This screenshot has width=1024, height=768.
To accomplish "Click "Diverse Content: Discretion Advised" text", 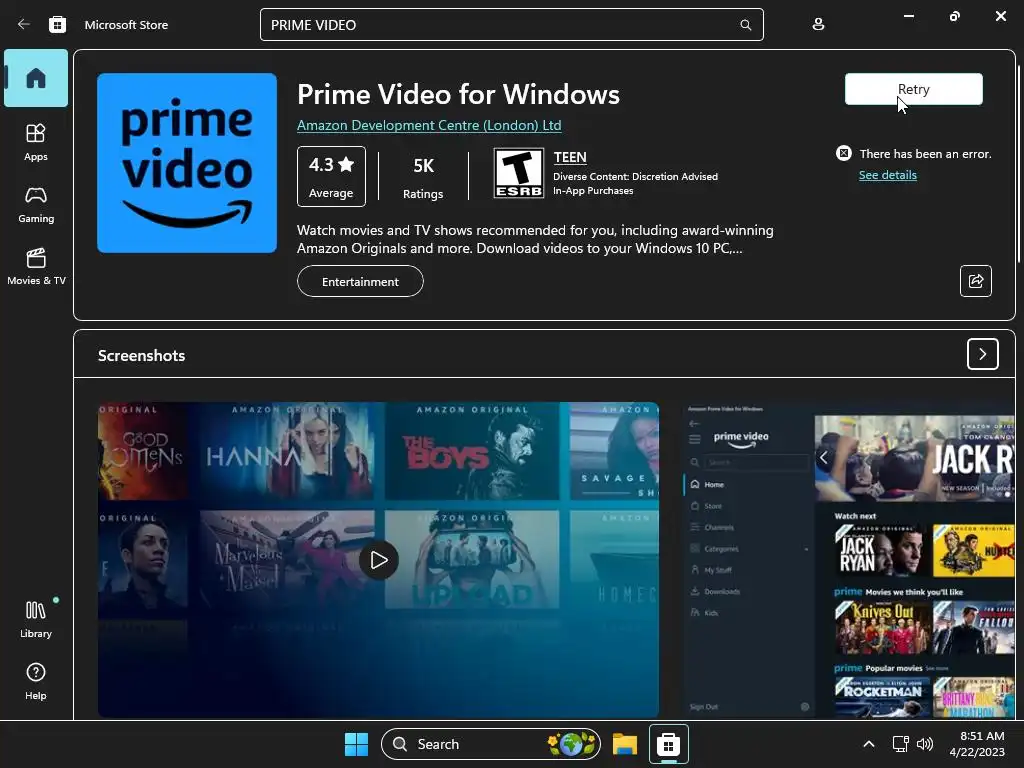I will coord(635,176).
